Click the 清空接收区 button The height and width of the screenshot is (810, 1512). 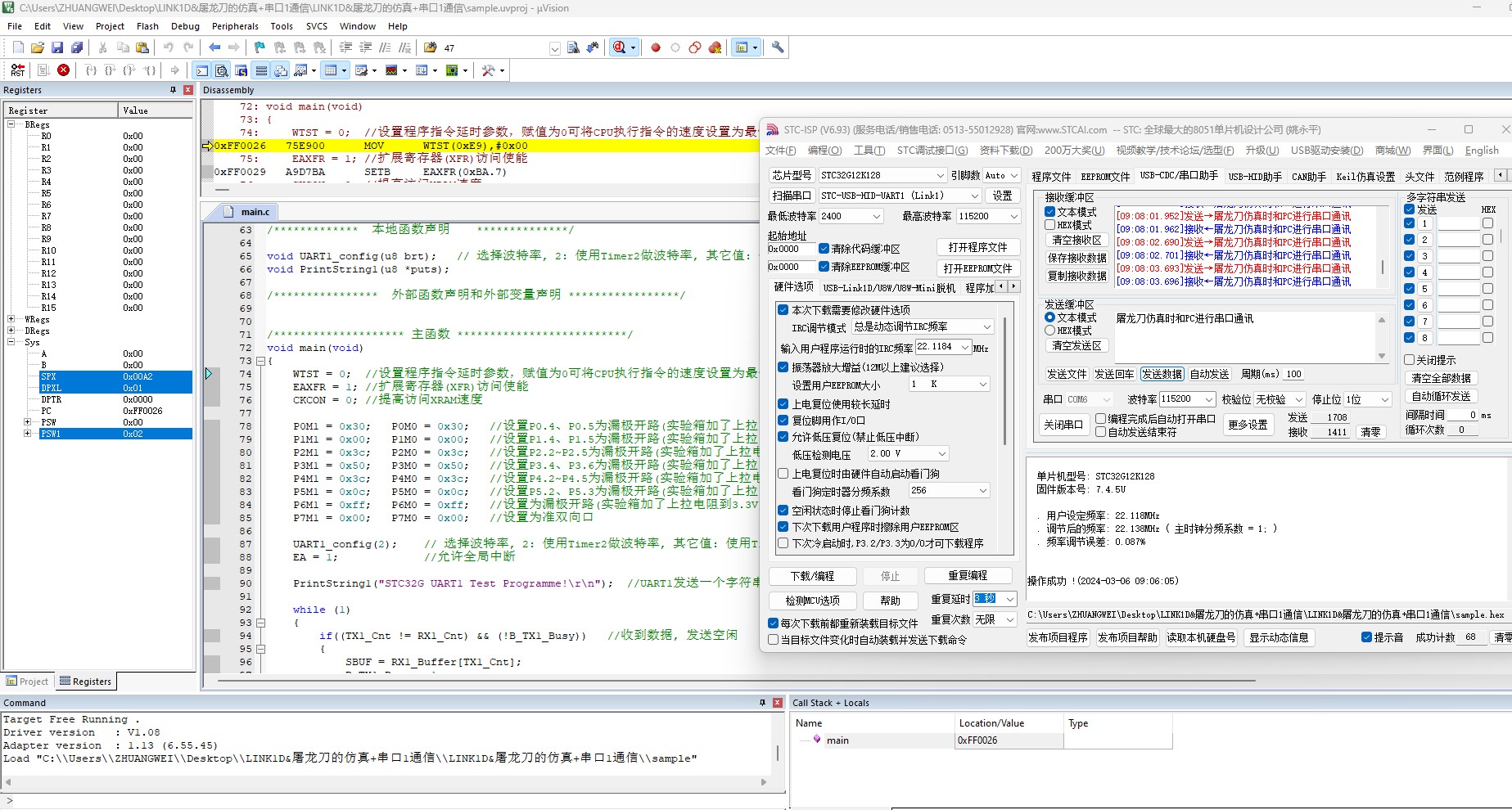click(1076, 240)
